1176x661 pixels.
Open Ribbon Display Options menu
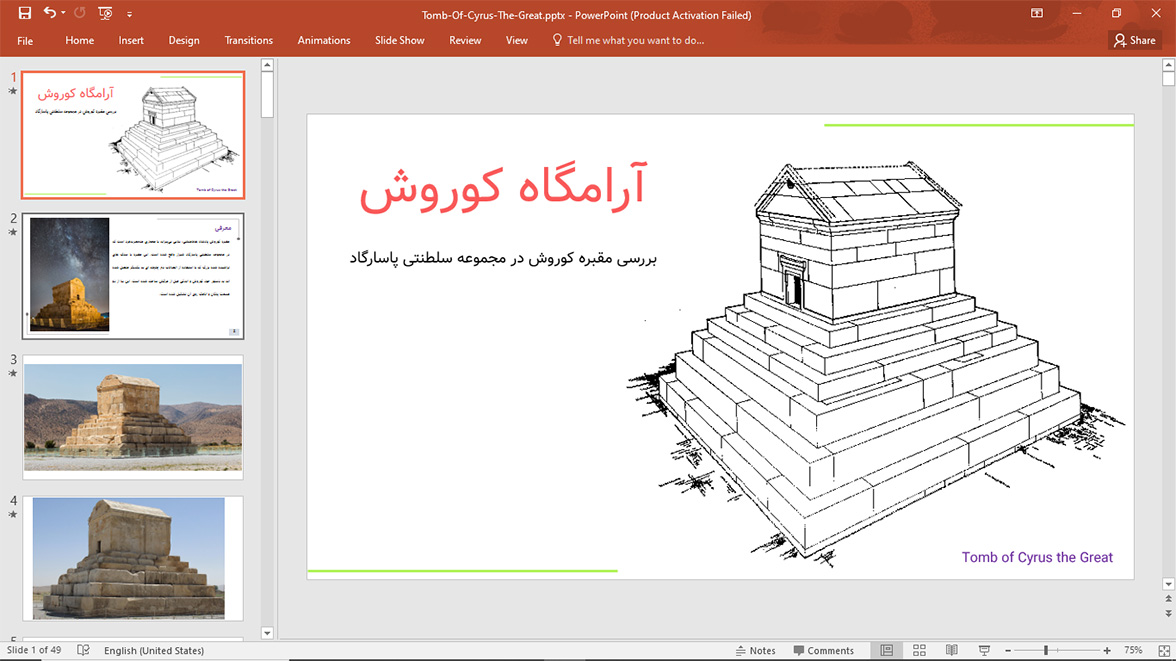coord(1037,14)
